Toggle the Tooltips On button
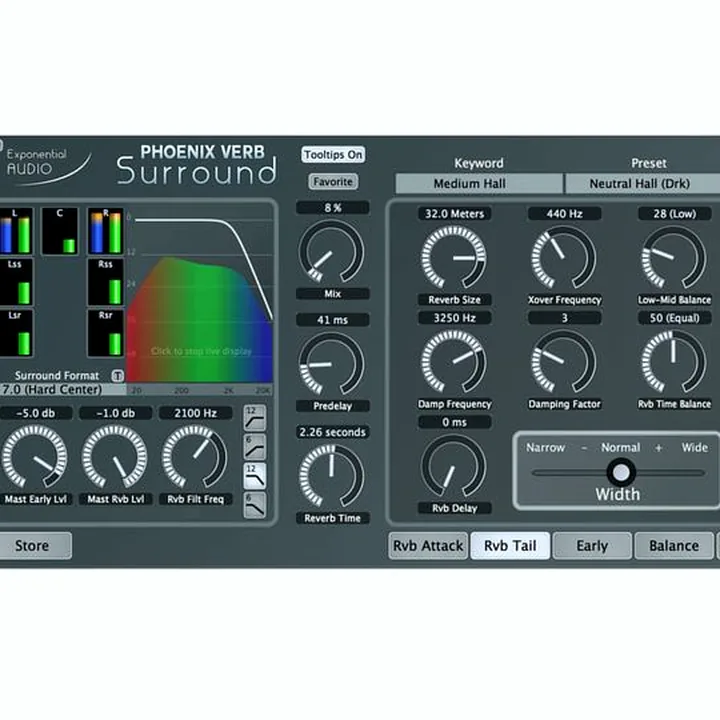Screen dimensions: 720x720 click(x=333, y=155)
